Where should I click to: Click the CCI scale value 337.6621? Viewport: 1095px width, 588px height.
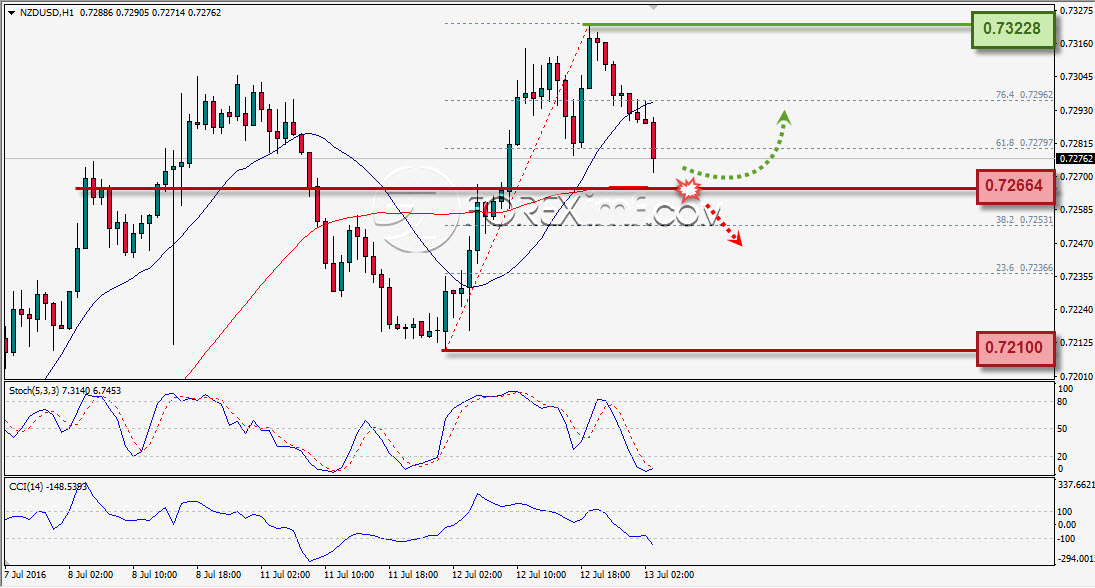click(x=1076, y=484)
